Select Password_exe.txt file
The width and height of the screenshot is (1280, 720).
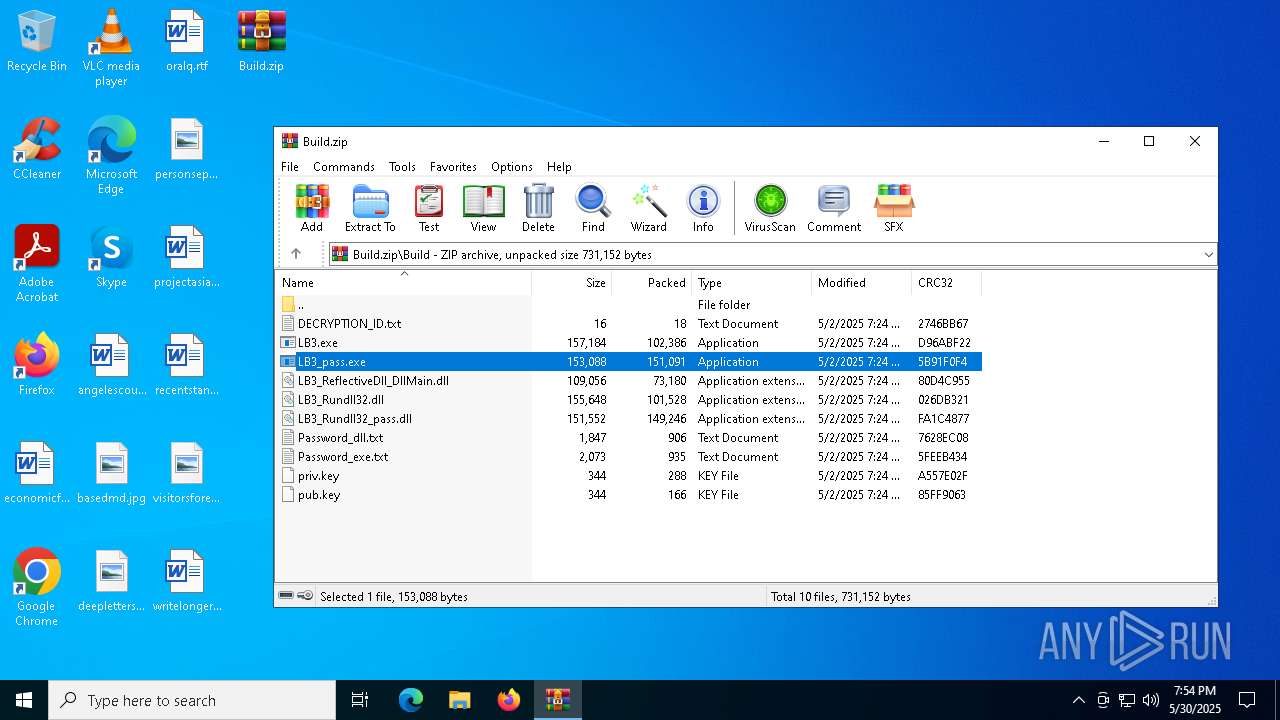629,457
